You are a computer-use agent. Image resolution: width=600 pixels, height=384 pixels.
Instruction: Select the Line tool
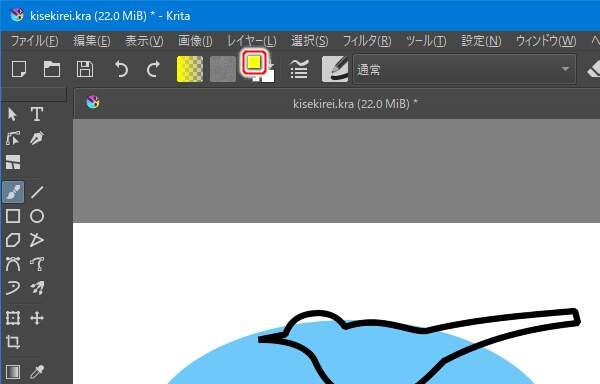tap(37, 192)
